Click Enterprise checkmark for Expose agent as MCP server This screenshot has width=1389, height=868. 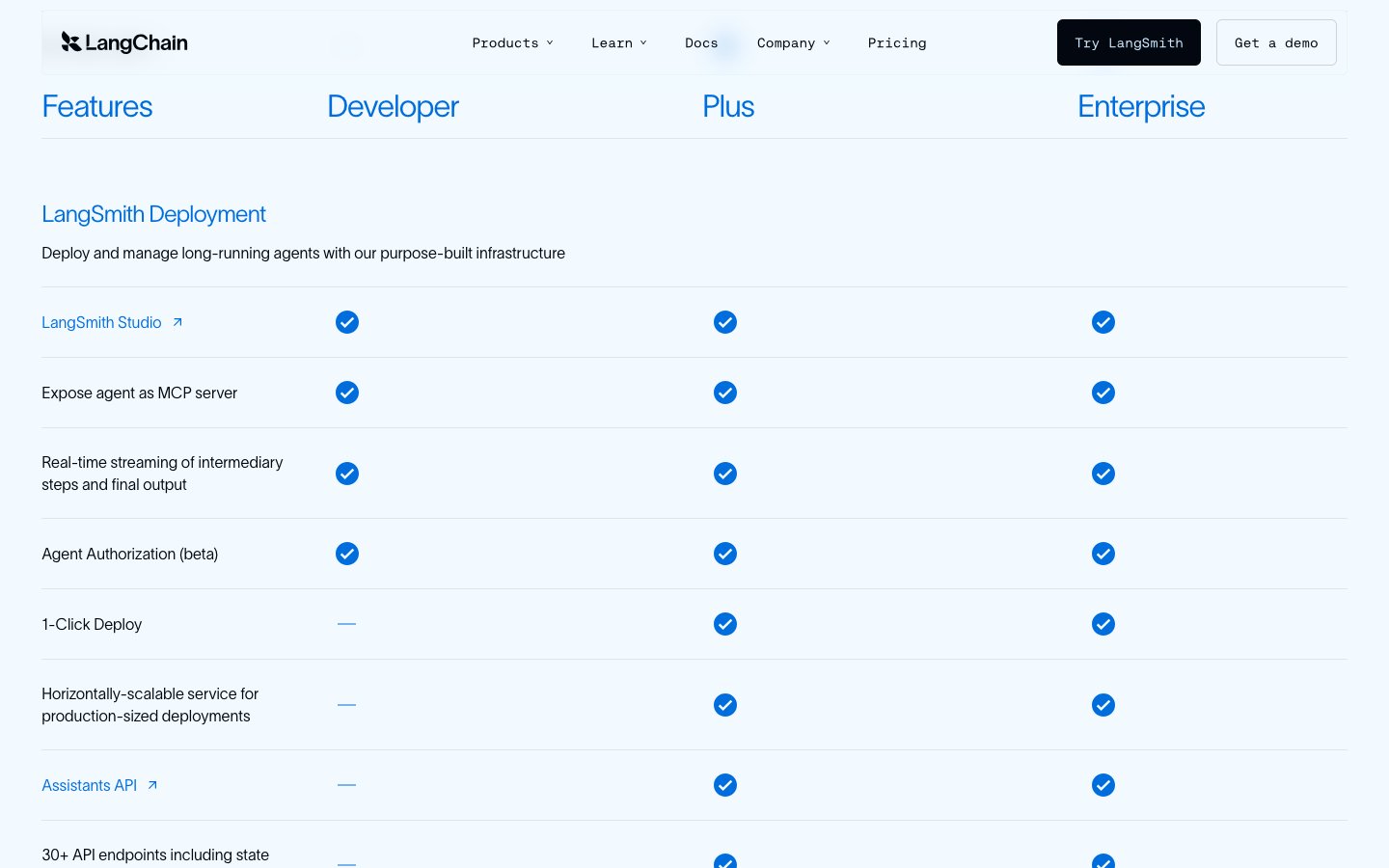(1103, 393)
